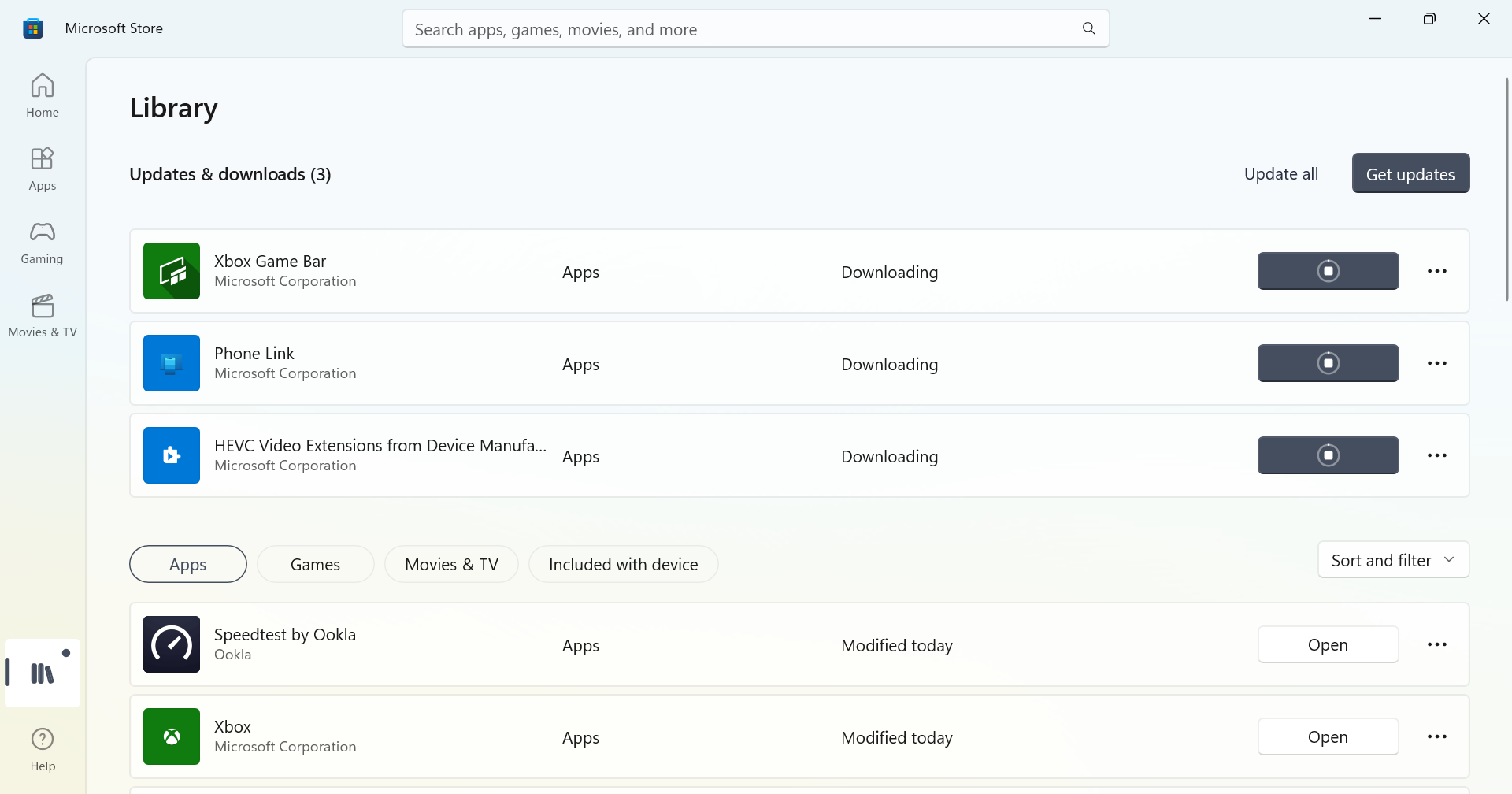Open Speedtest by Ookla with Open button
This screenshot has width=1512, height=794.
pyautogui.click(x=1329, y=644)
